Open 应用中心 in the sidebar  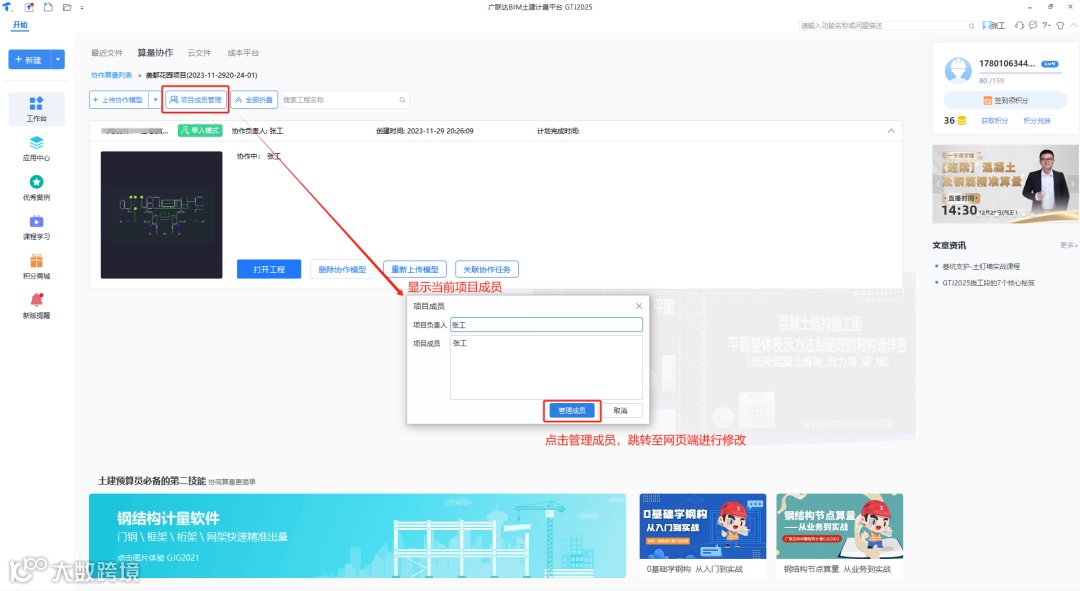[x=37, y=148]
